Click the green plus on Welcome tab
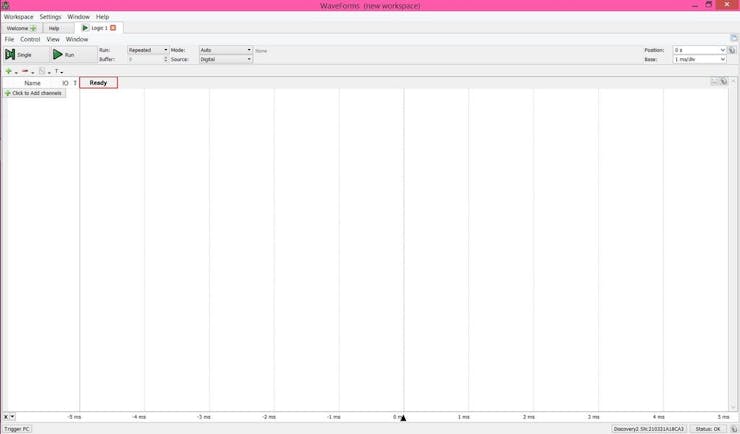Viewport: 740px width, 434px height. (x=33, y=28)
